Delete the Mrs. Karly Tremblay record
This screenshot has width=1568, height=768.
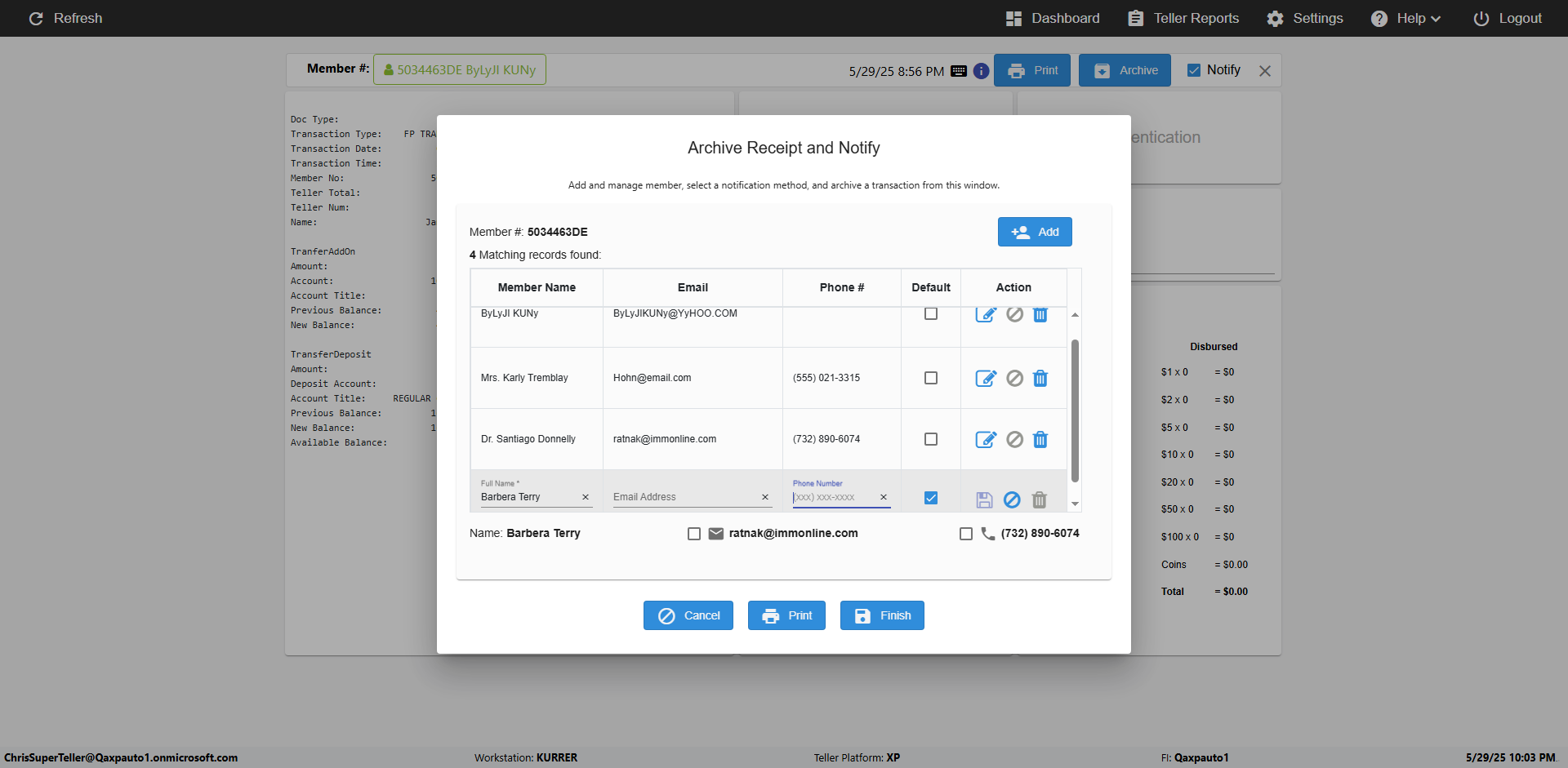click(1040, 379)
